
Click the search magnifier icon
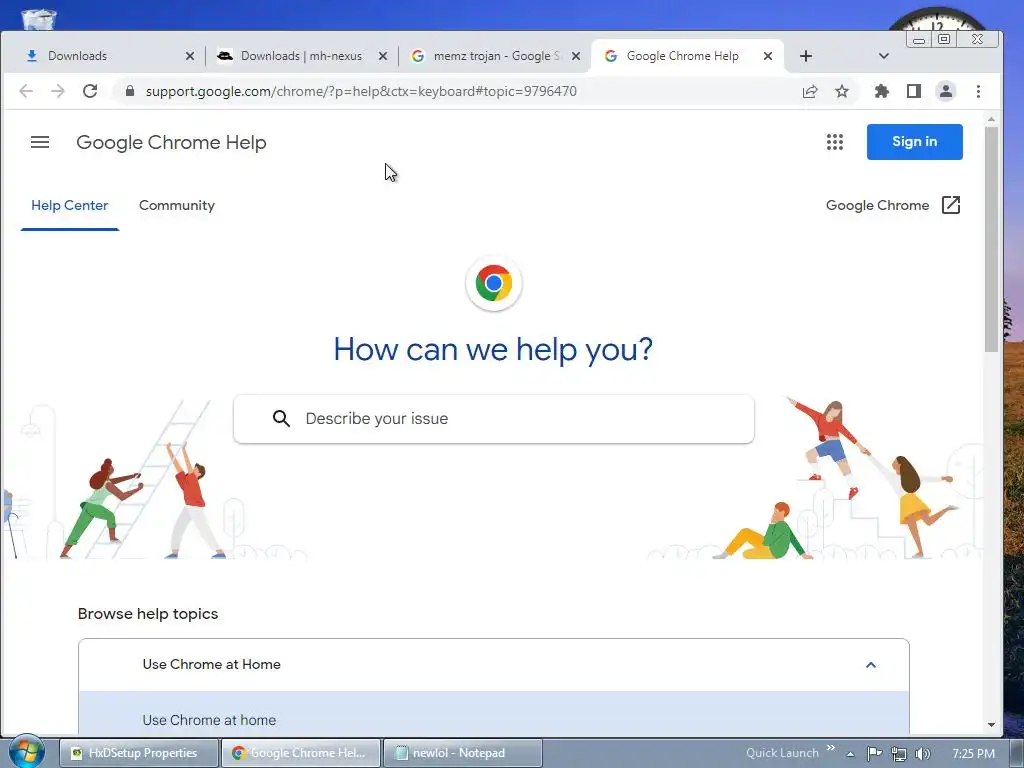click(x=281, y=419)
